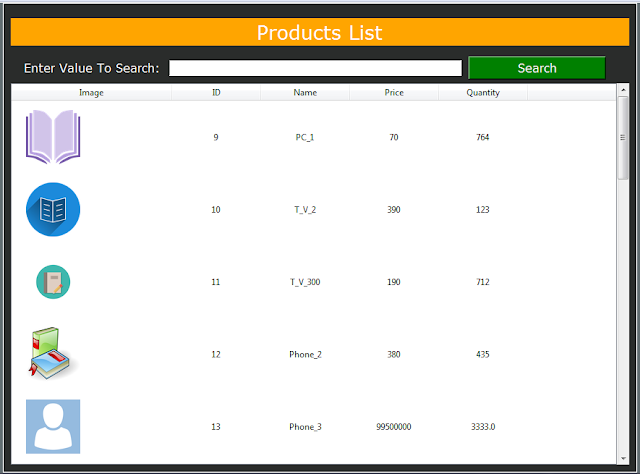The height and width of the screenshot is (474, 640).
Task: Select name cell "T_V_300"
Action: coord(305,282)
